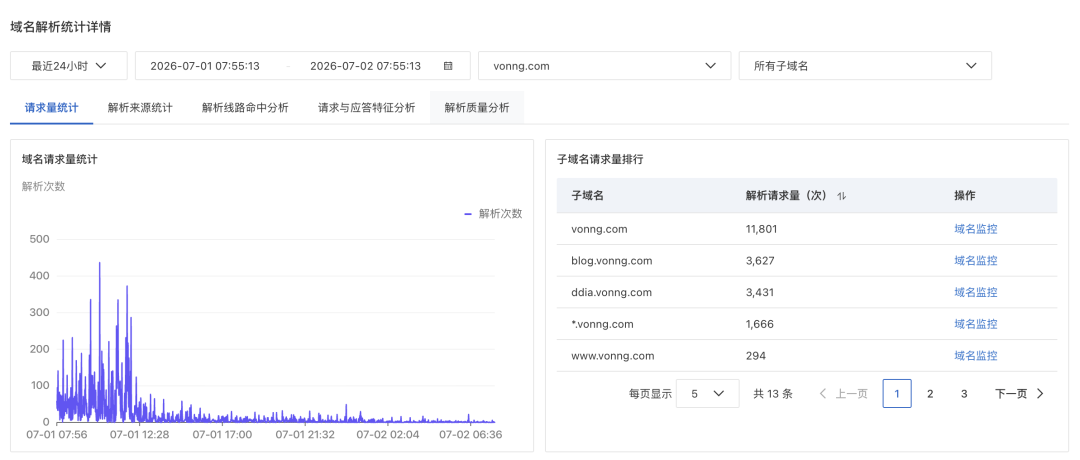Click the 3,431 request count value

pos(760,293)
